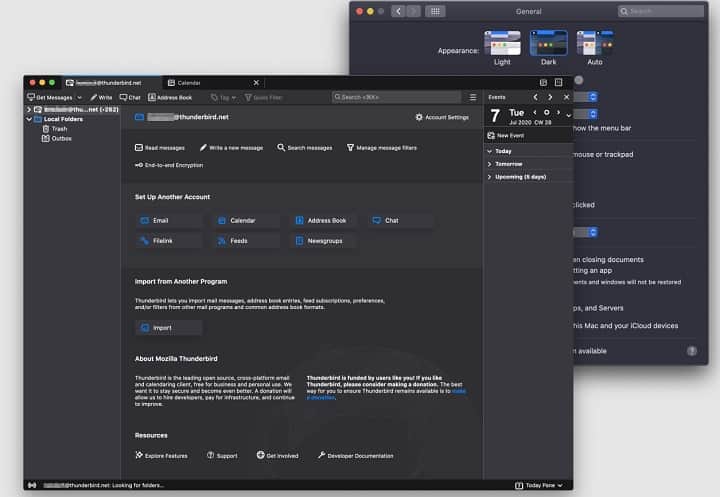720x497 pixels.
Task: Expand the Upcoming (5 days) section
Action: pyautogui.click(x=489, y=177)
